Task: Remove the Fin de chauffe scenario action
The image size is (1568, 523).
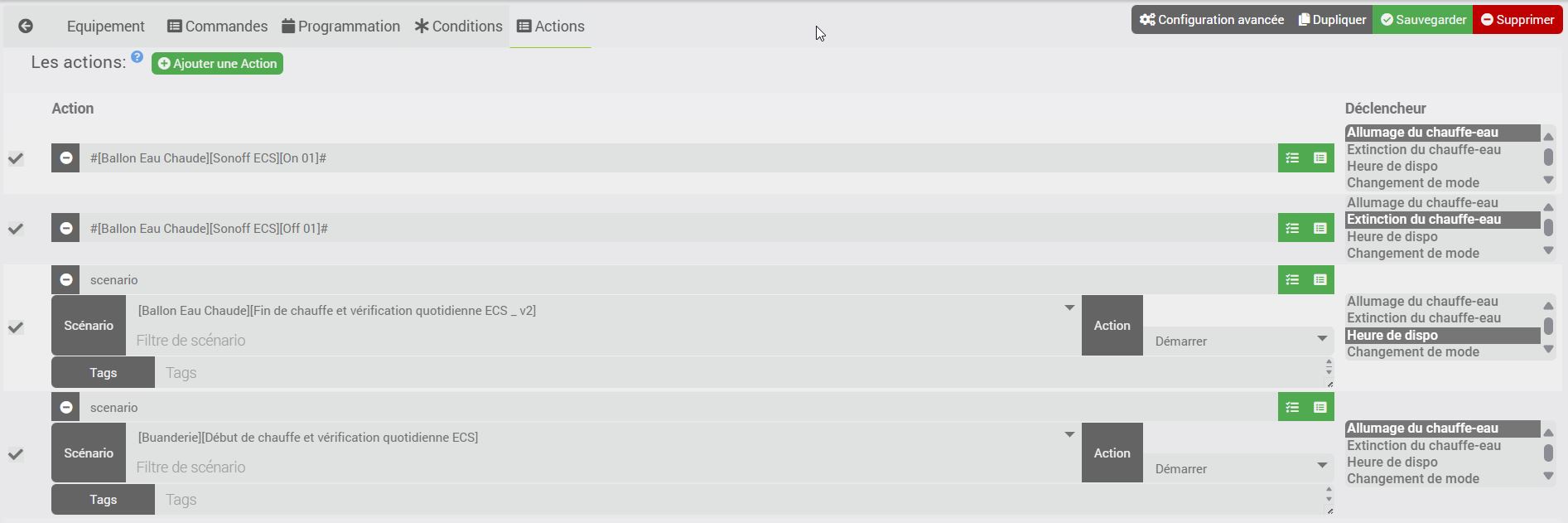Action: tap(66, 280)
